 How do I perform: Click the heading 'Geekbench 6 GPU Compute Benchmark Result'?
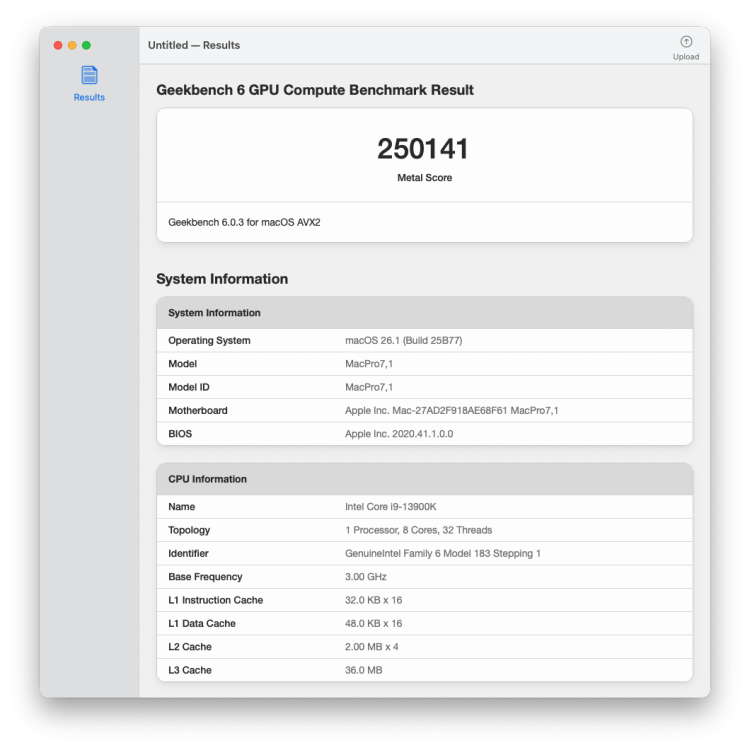coord(315,90)
